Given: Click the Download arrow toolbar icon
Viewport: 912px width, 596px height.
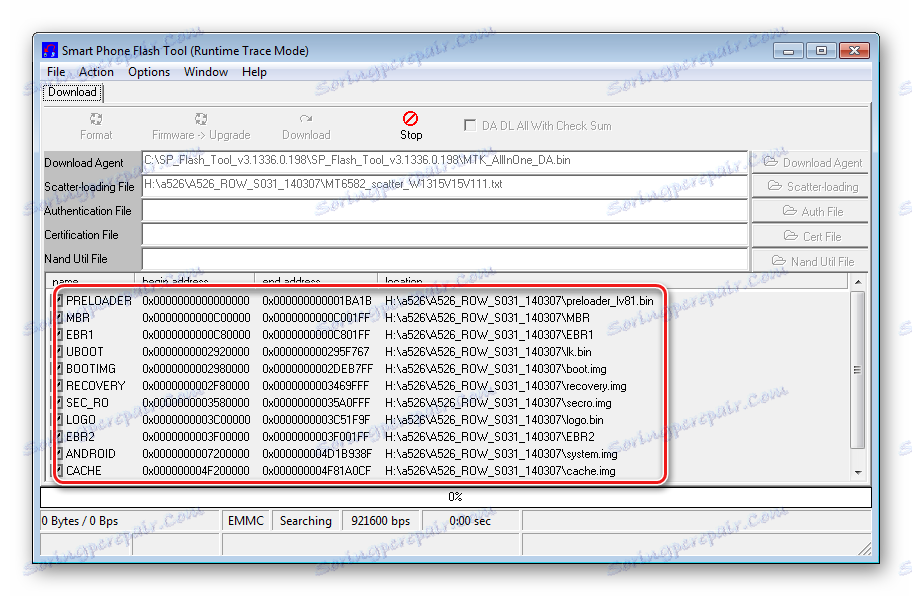Looking at the screenshot, I should pos(306,119).
